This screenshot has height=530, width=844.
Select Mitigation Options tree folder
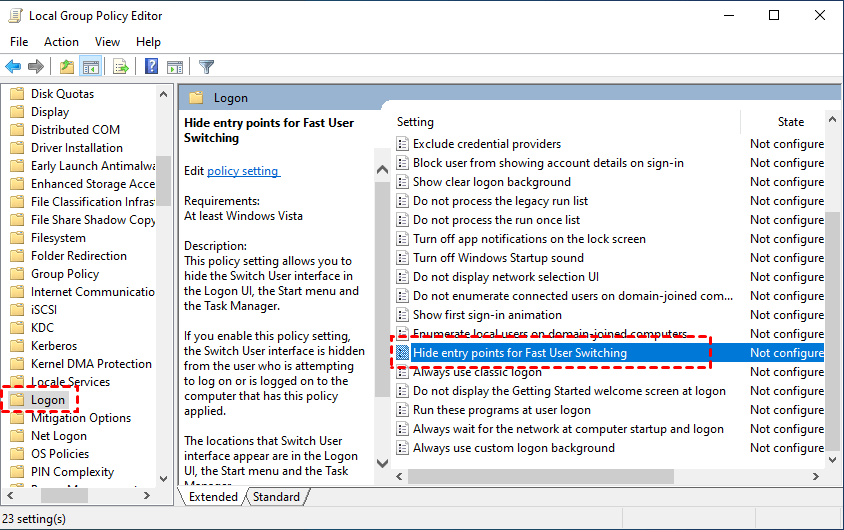[81, 418]
